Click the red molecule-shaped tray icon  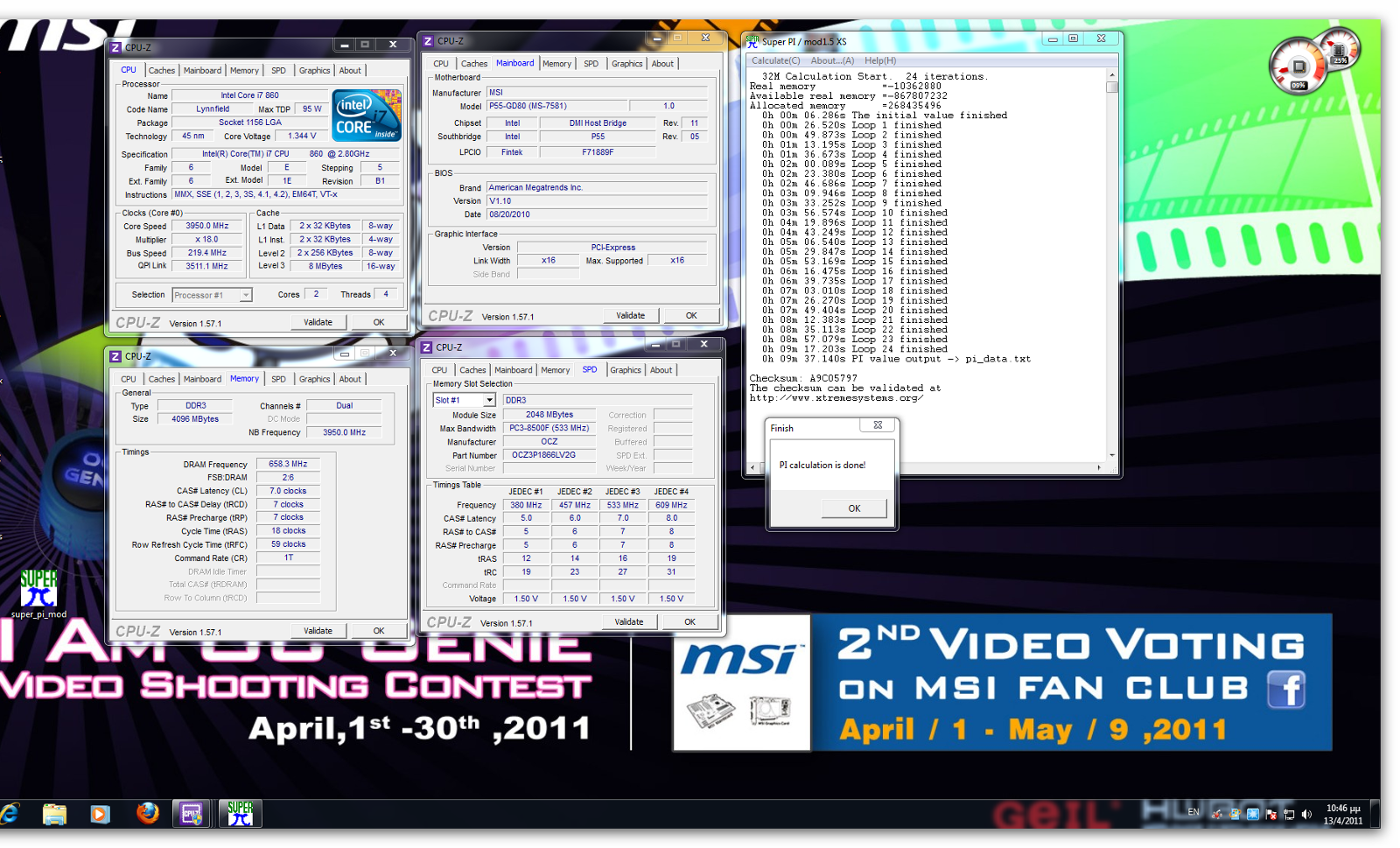pos(1217,814)
